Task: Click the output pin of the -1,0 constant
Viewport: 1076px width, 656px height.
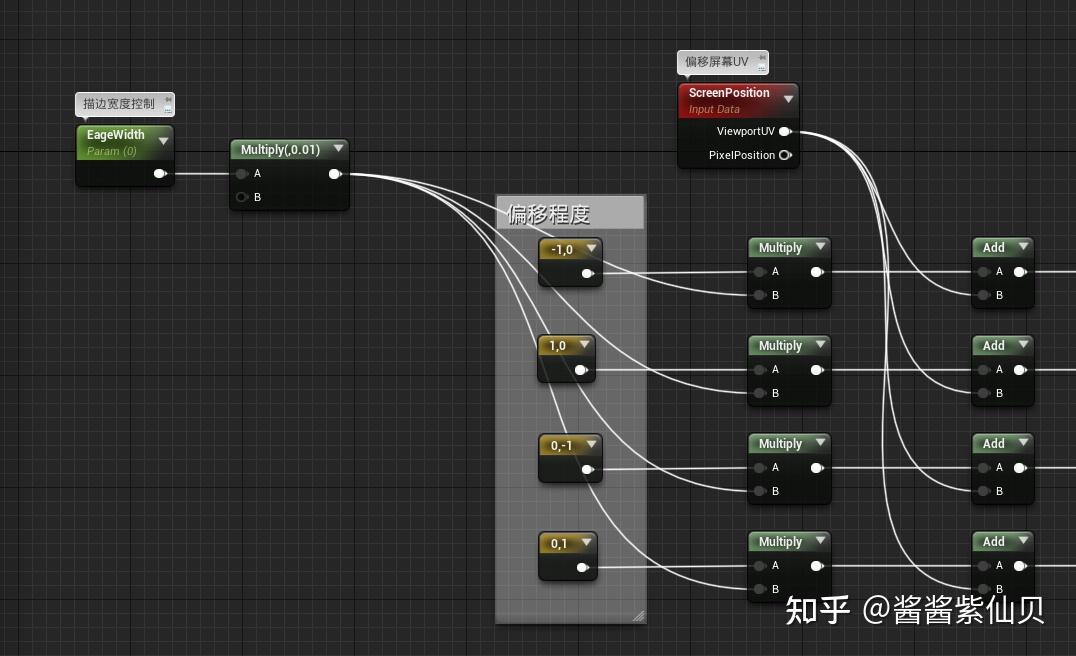Action: click(589, 271)
